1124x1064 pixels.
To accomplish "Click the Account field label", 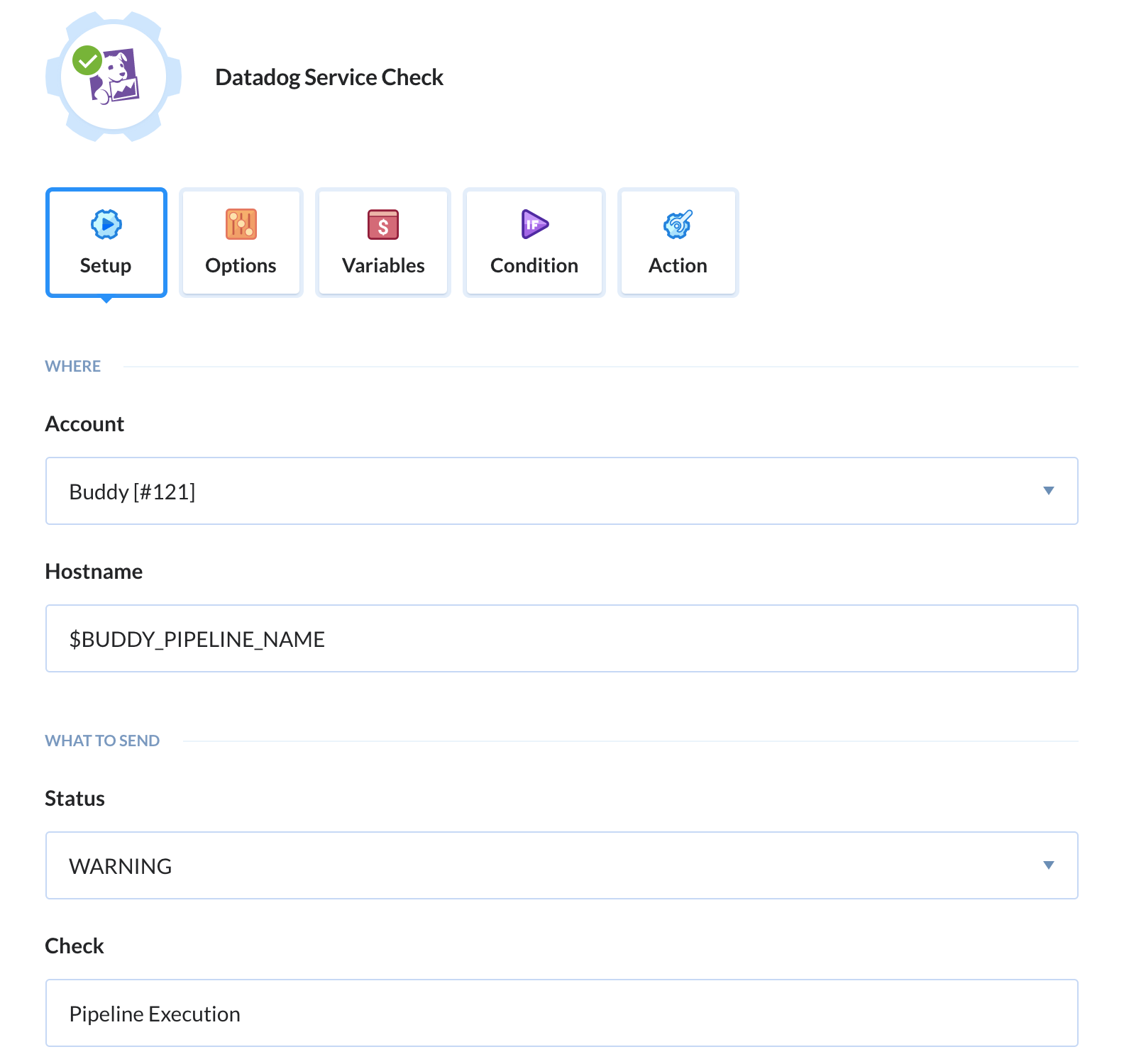I will point(84,423).
